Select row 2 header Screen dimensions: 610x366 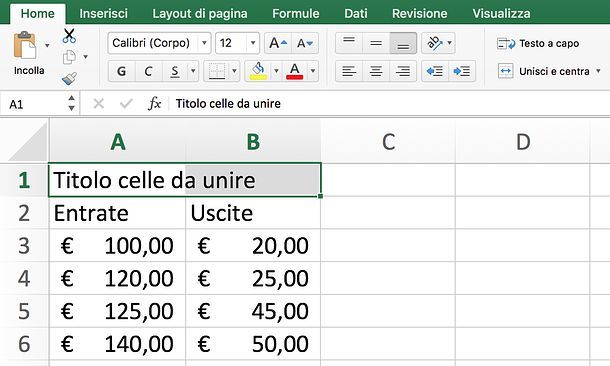pyautogui.click(x=24, y=213)
